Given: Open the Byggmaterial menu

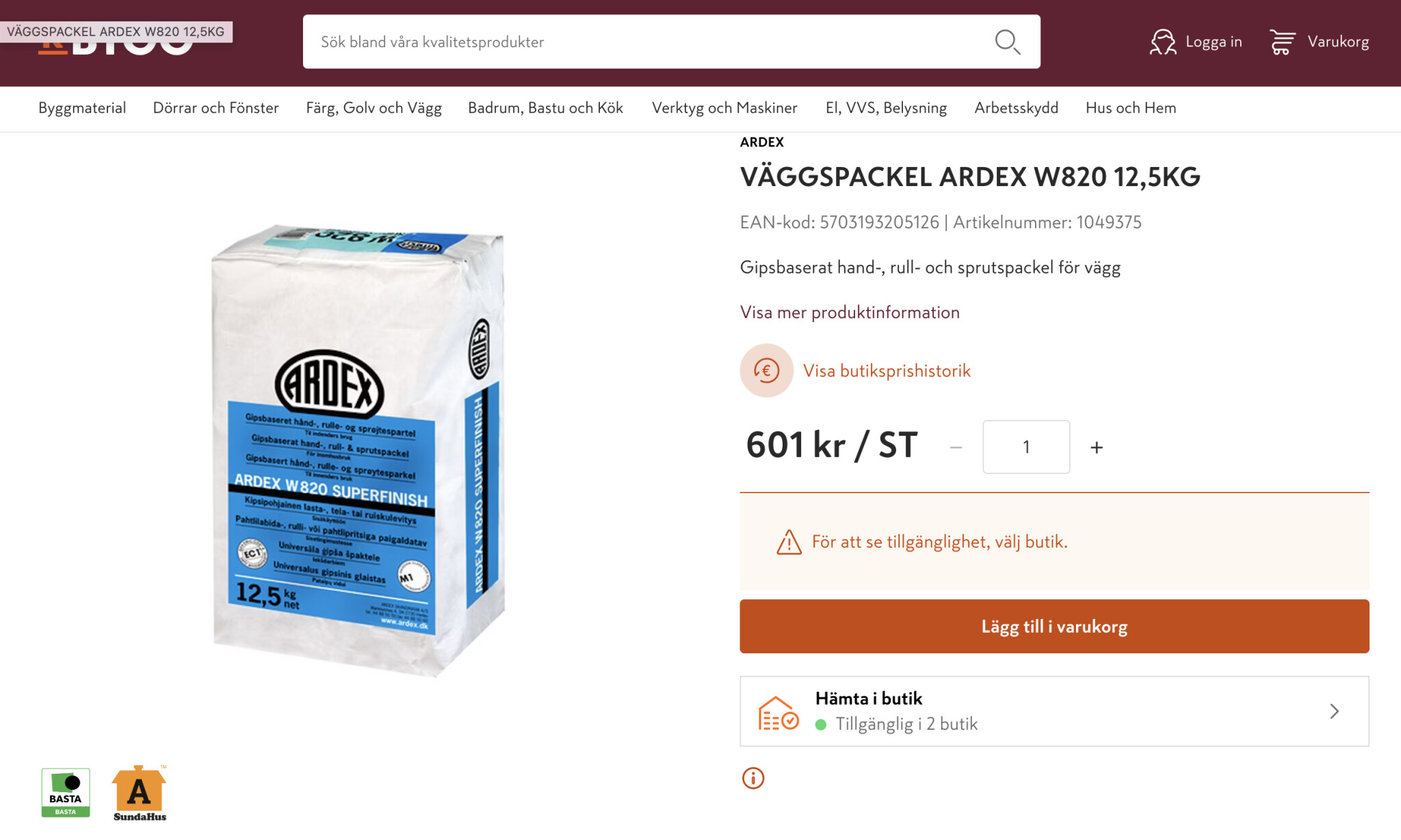Looking at the screenshot, I should (82, 108).
